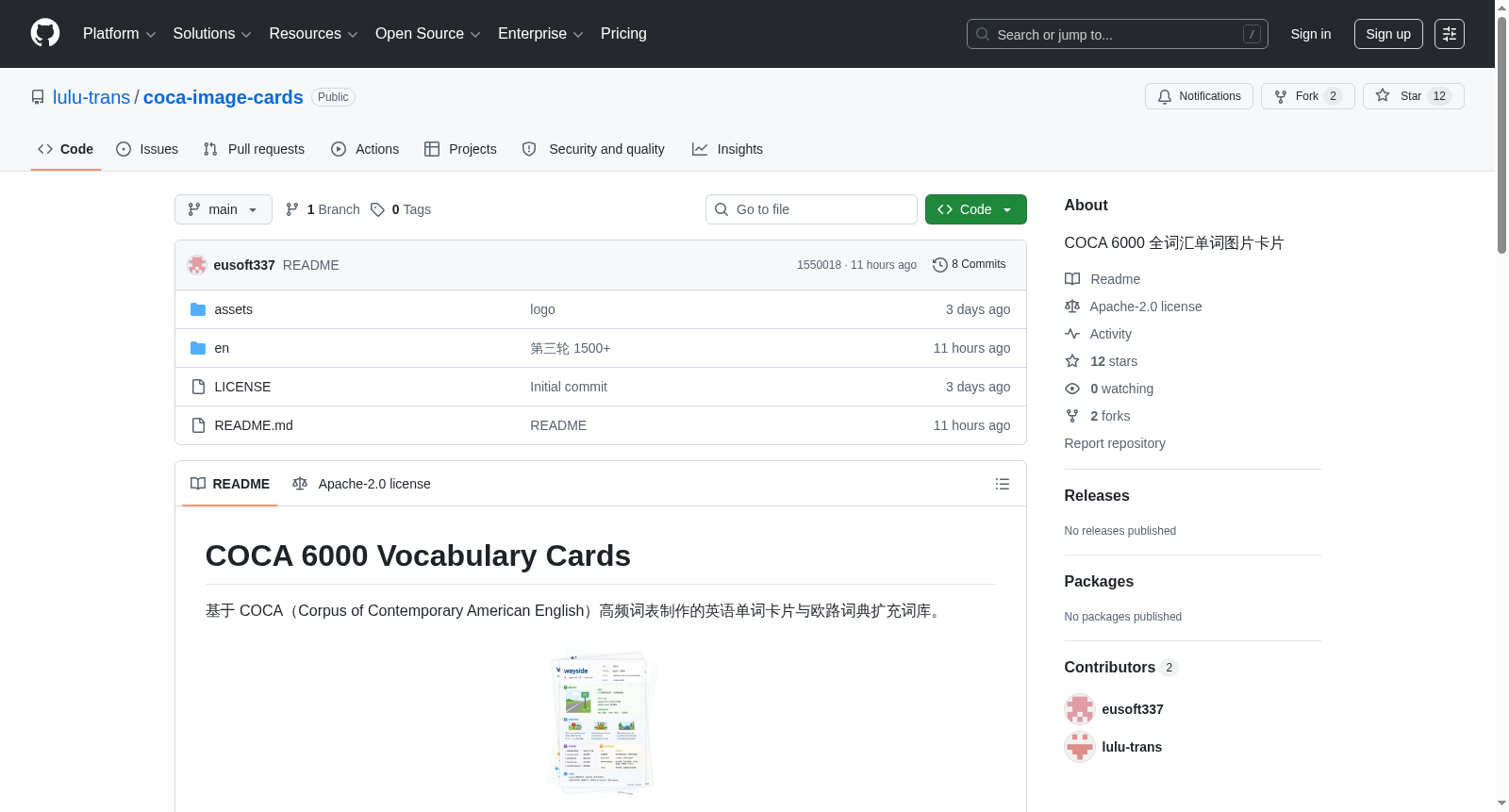Click the fork icon beside 2 forks
The width and height of the screenshot is (1509, 812).
(x=1072, y=416)
